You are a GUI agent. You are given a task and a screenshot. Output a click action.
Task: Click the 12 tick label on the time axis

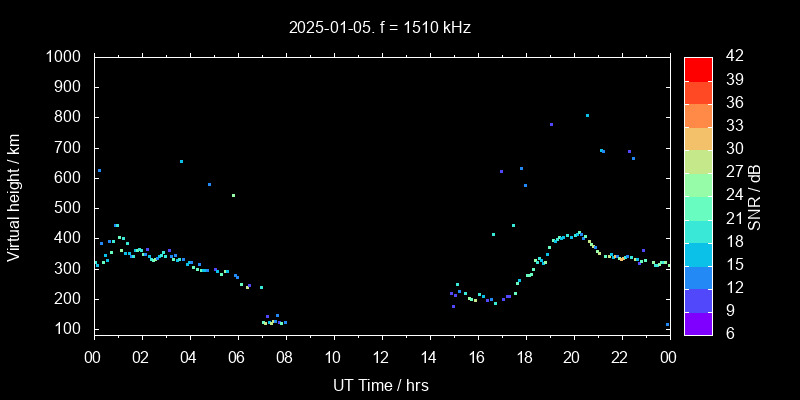pyautogui.click(x=381, y=357)
